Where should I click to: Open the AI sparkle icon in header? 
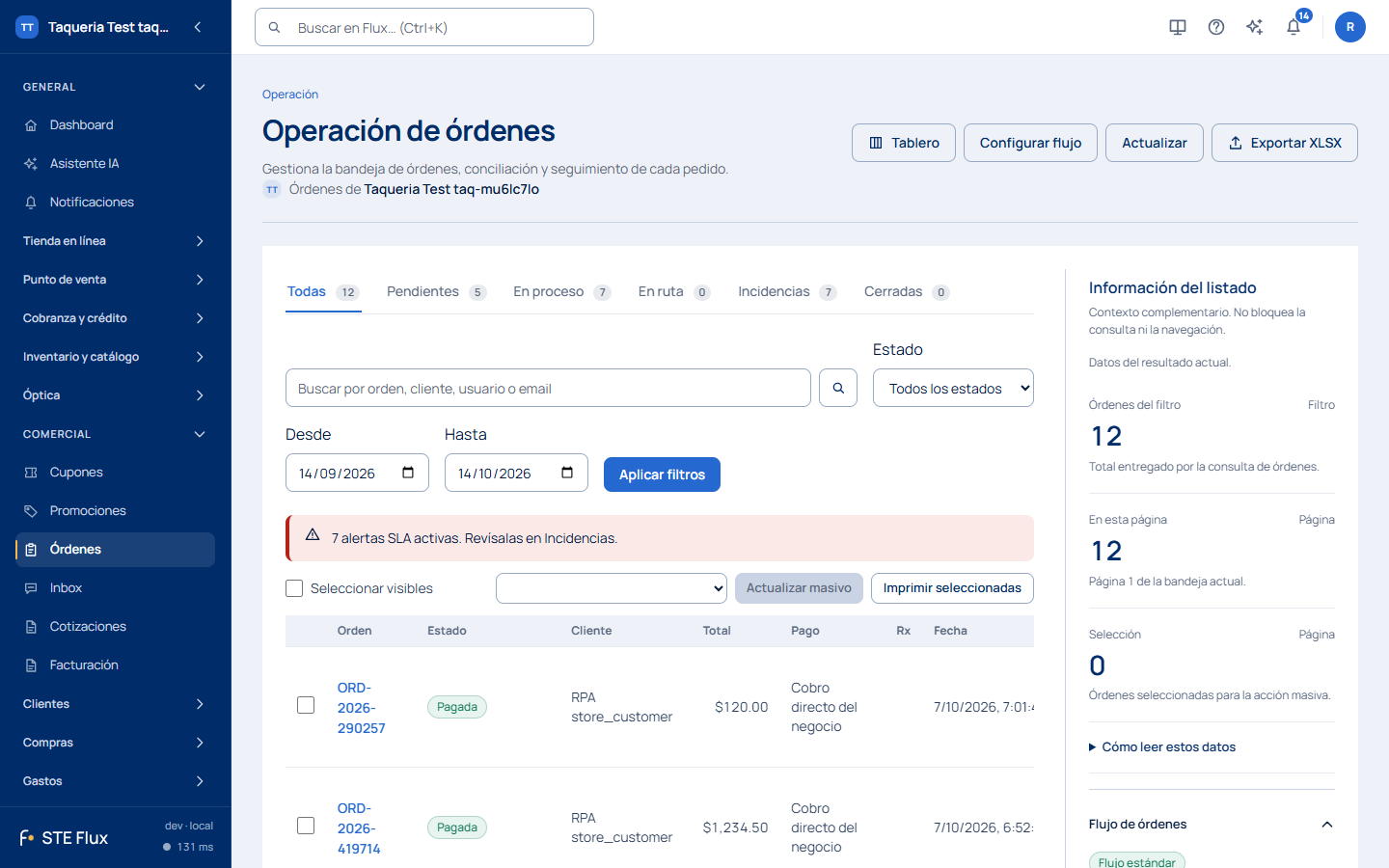1255,27
